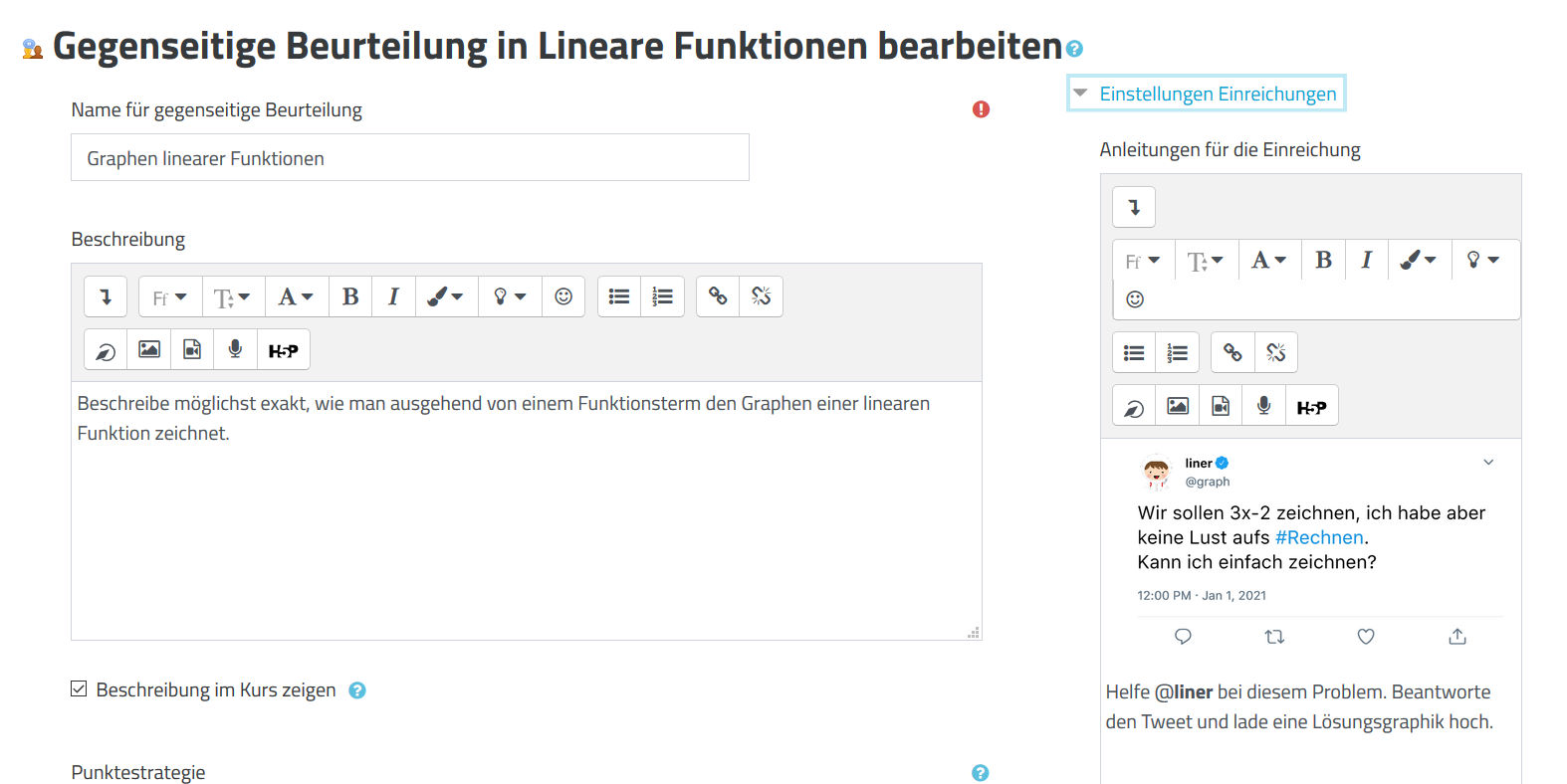
Task: Open help for Beschreibung im Kurs zeigen
Action: click(x=357, y=690)
